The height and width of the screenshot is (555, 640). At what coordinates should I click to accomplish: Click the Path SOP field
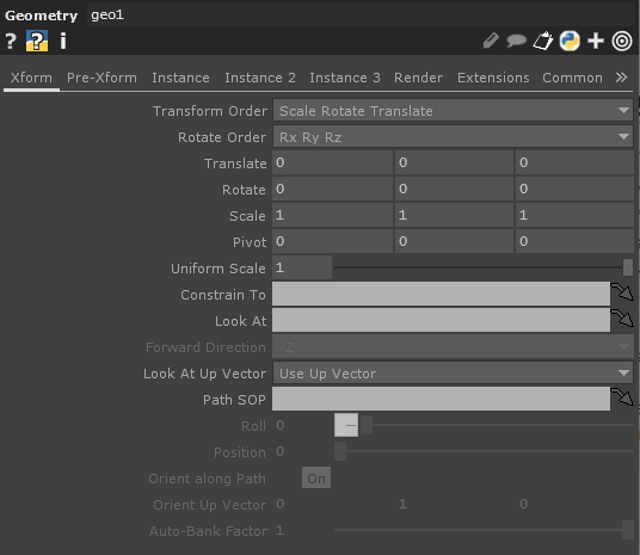441,399
